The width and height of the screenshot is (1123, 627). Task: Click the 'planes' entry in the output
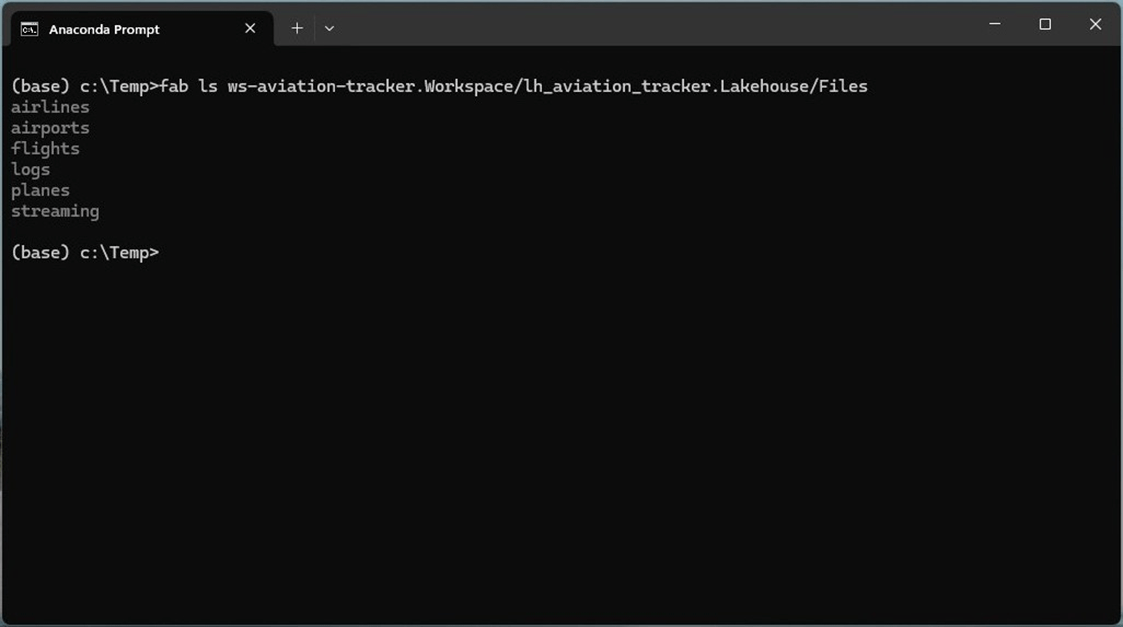coord(40,190)
